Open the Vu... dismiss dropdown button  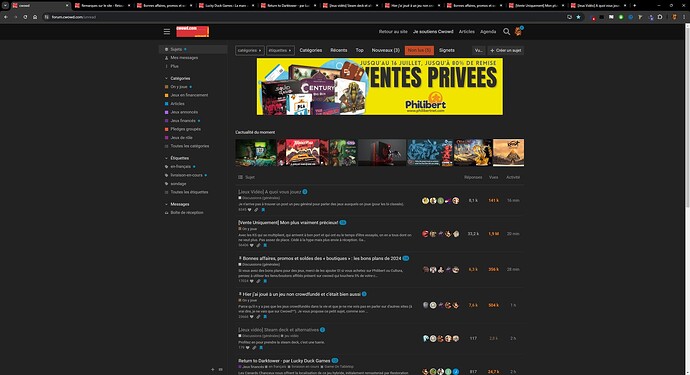click(x=478, y=51)
